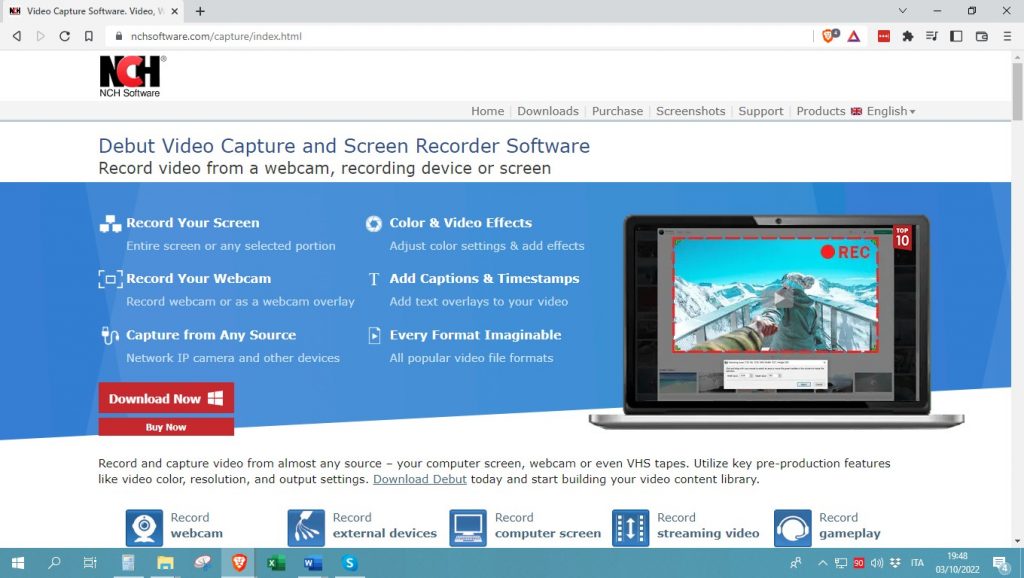1024x578 pixels.
Task: Toggle the bookmark star for this page
Action: [x=89, y=35]
